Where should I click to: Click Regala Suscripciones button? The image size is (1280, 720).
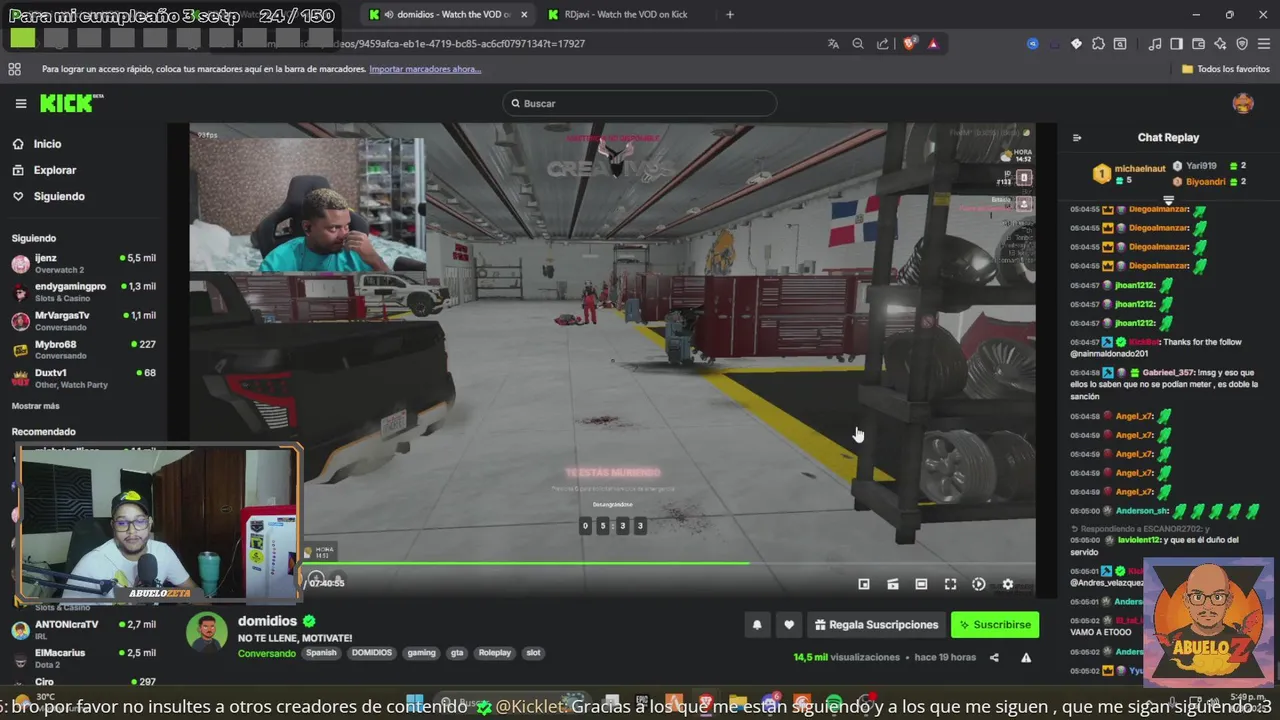[876, 625]
